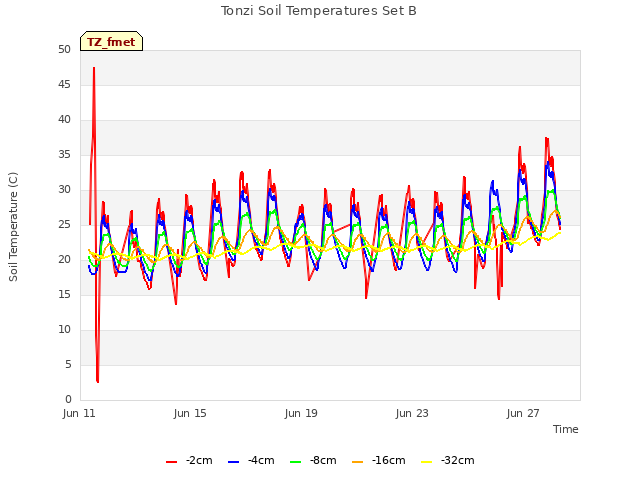The height and width of the screenshot is (480, 640).
Task: Click the red line minimum near 3 degrees
Action: point(98,381)
